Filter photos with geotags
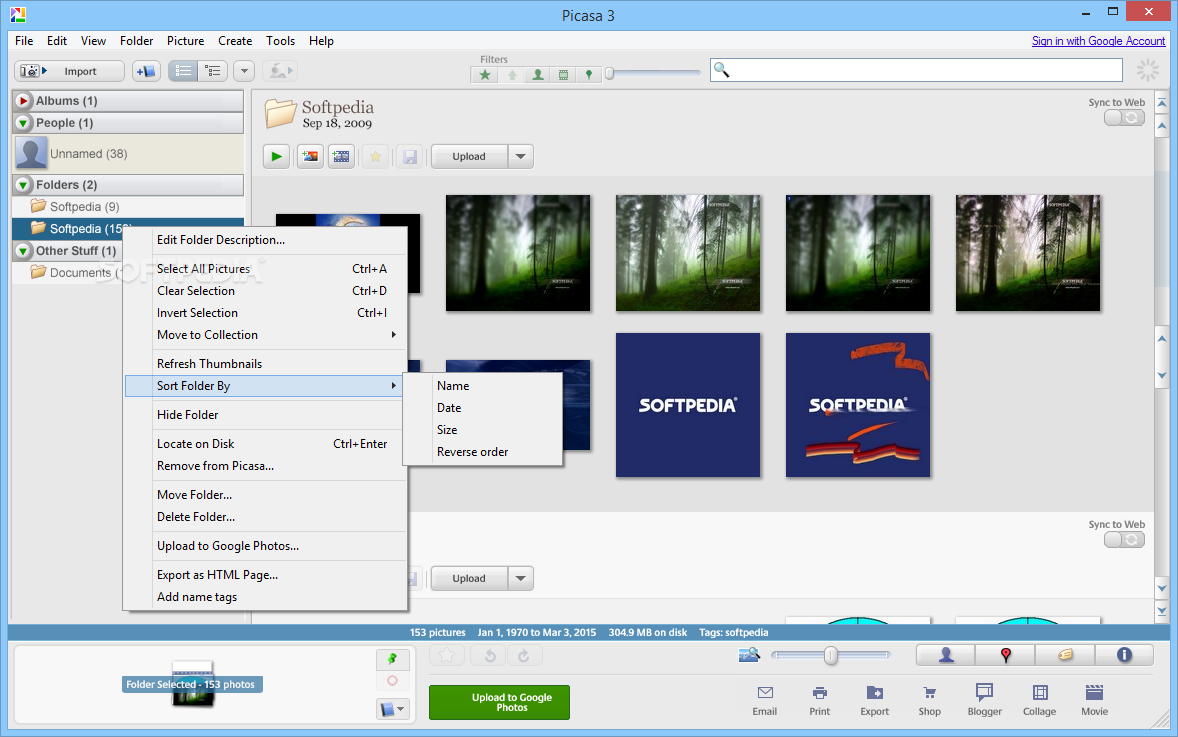Viewport: 1178px width, 737px height. 588,74
